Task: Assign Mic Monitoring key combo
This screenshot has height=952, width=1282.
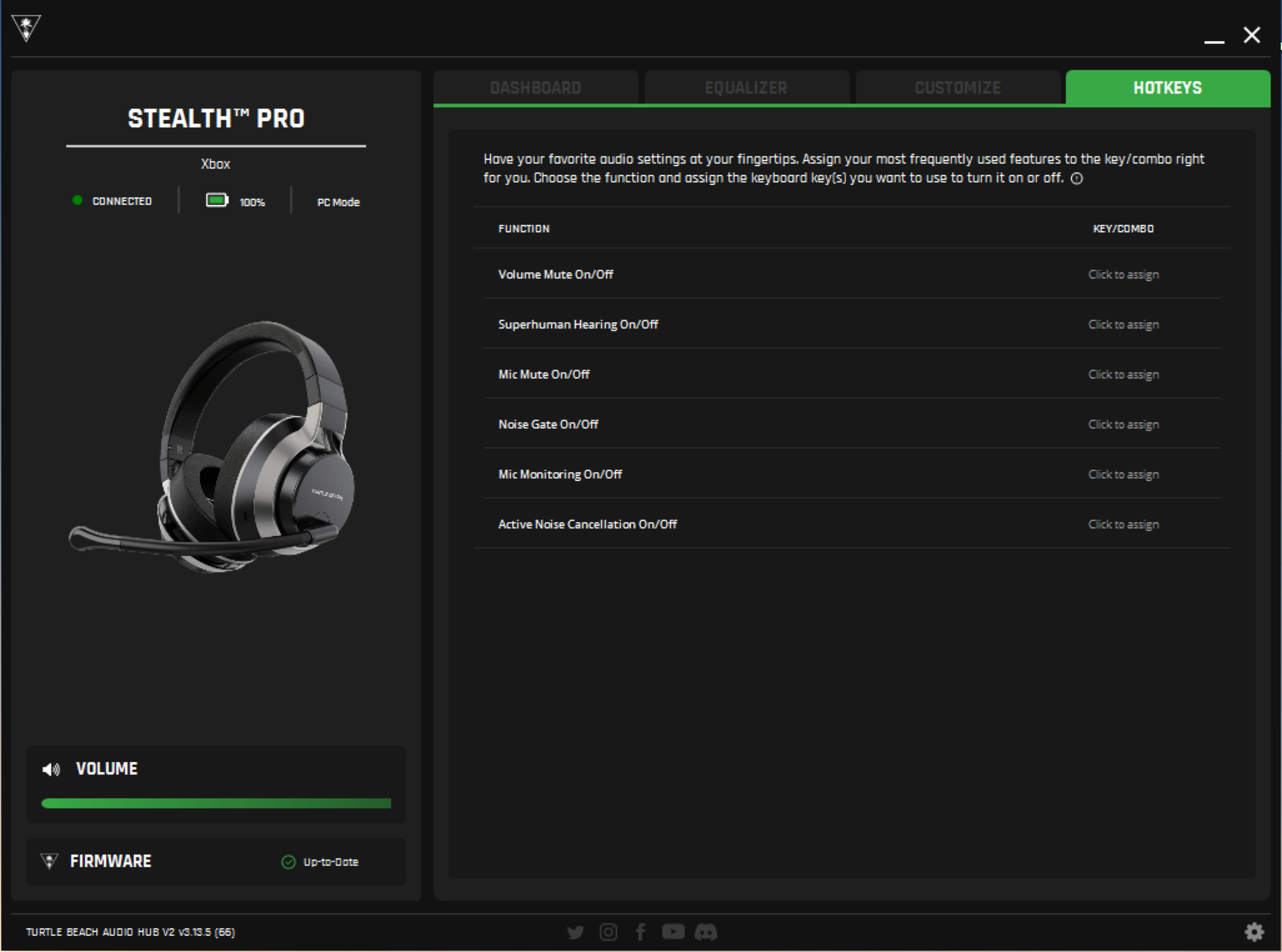Action: pos(1123,474)
